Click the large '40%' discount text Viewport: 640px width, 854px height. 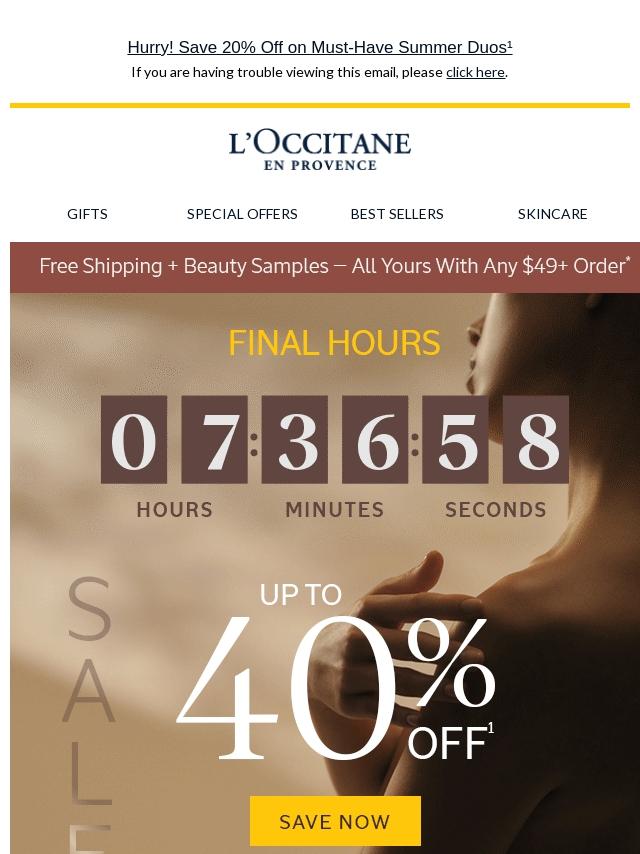click(x=335, y=687)
